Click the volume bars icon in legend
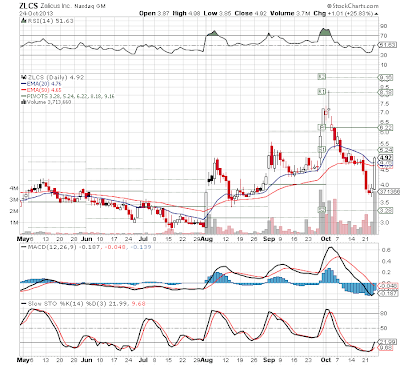The height and width of the screenshot is (365, 400). point(23,102)
